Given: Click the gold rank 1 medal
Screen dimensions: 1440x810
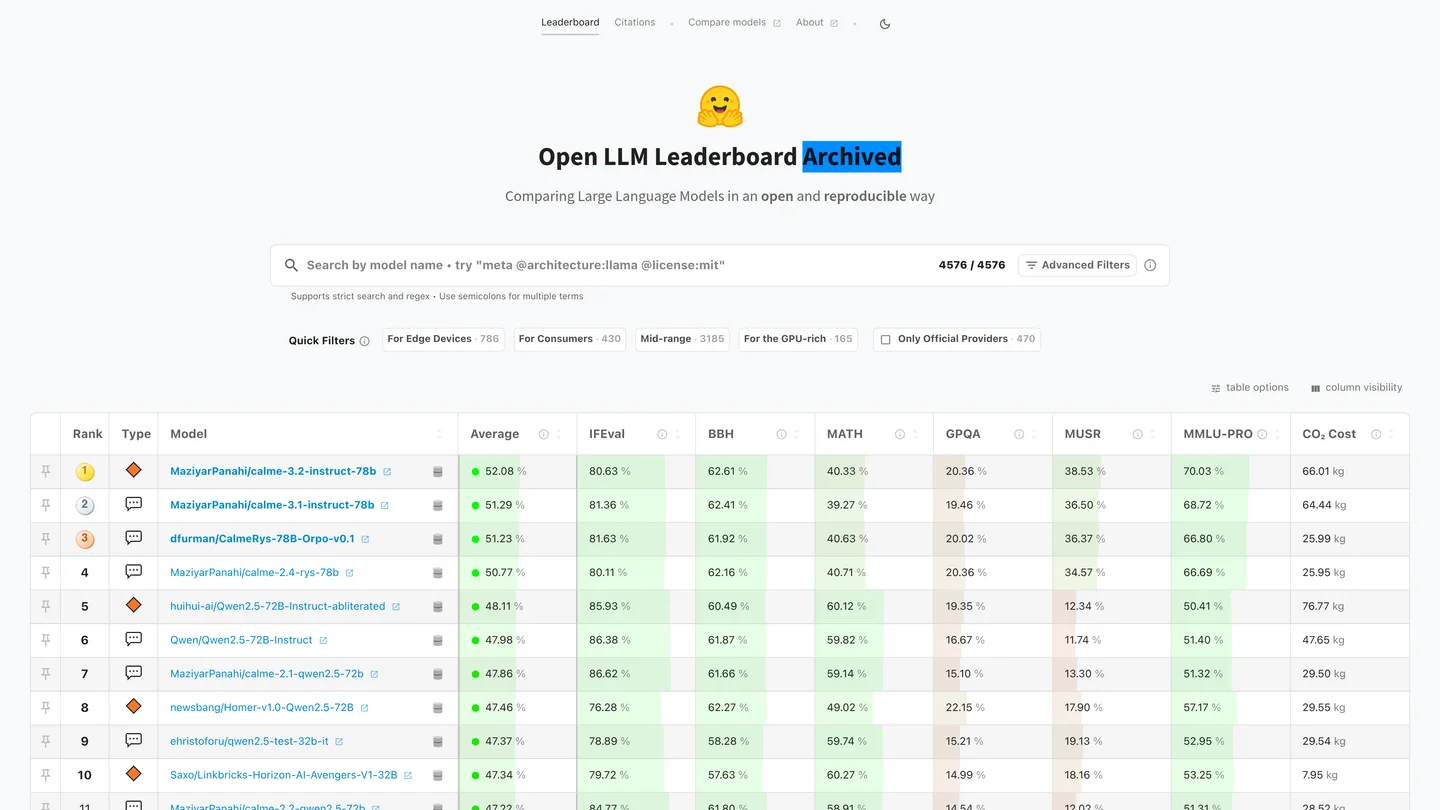Looking at the screenshot, I should point(85,471).
